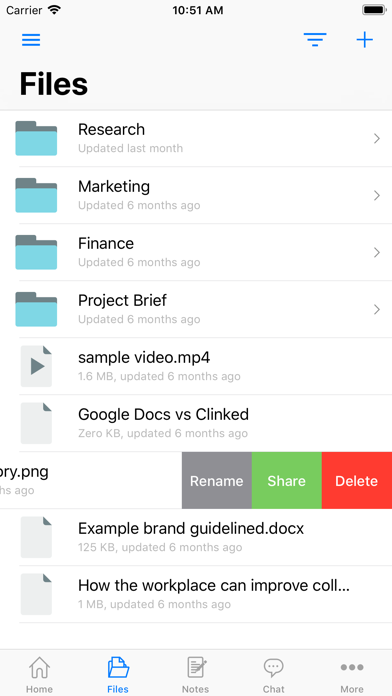Open the Chat tab
This screenshot has height=696, width=392.
(273, 675)
